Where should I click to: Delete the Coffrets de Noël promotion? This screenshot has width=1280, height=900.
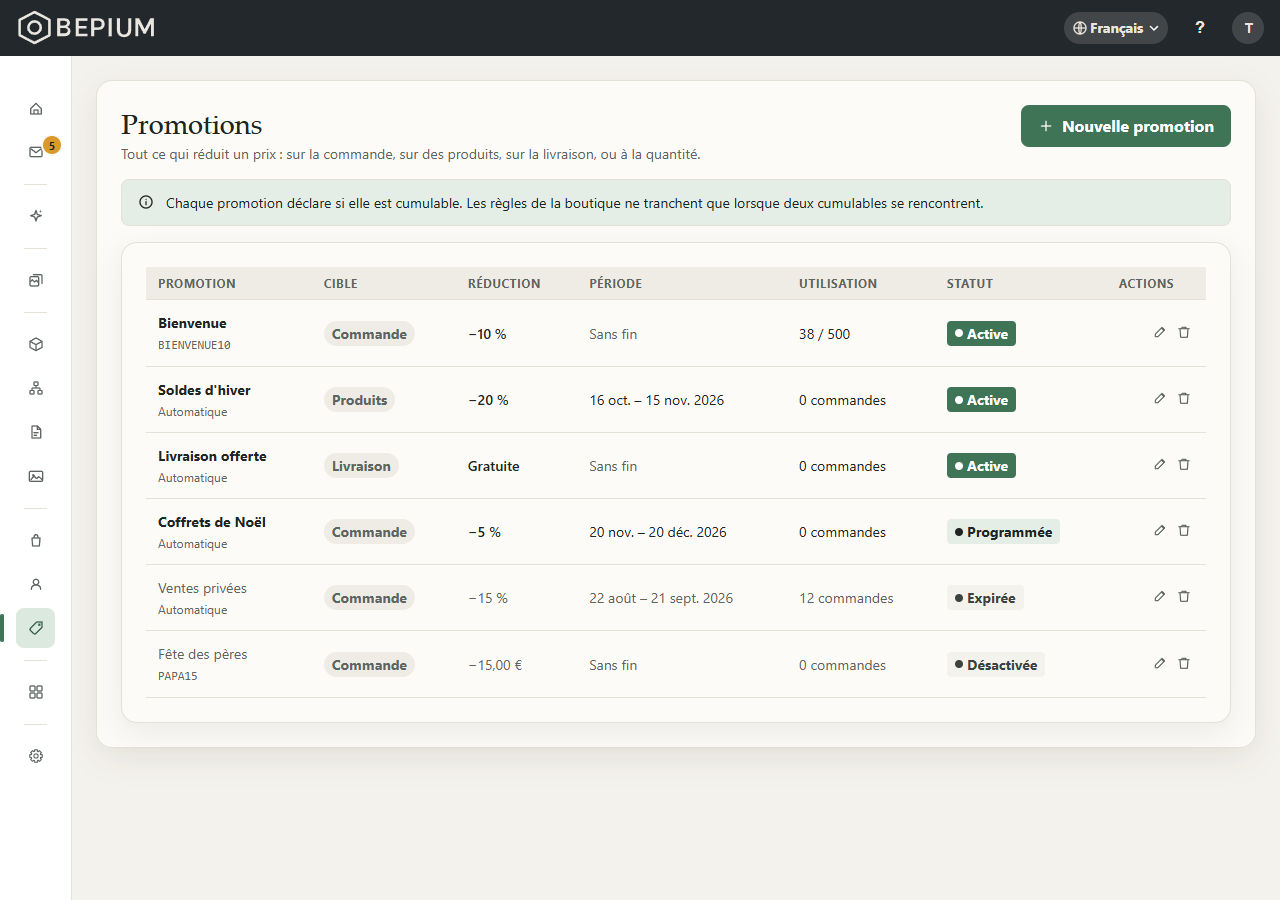click(x=1184, y=530)
